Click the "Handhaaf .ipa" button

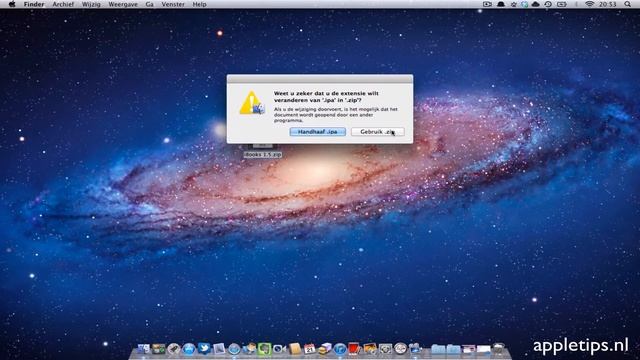click(x=318, y=132)
